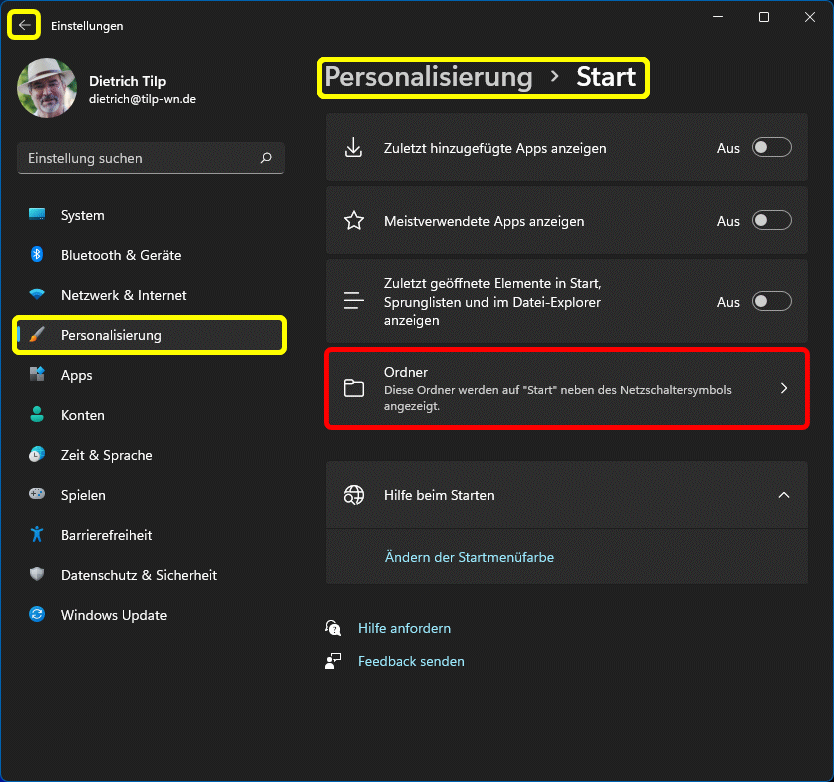Click the Spielen gamepad icon
Viewport: 834px width, 782px height.
click(x=37, y=495)
